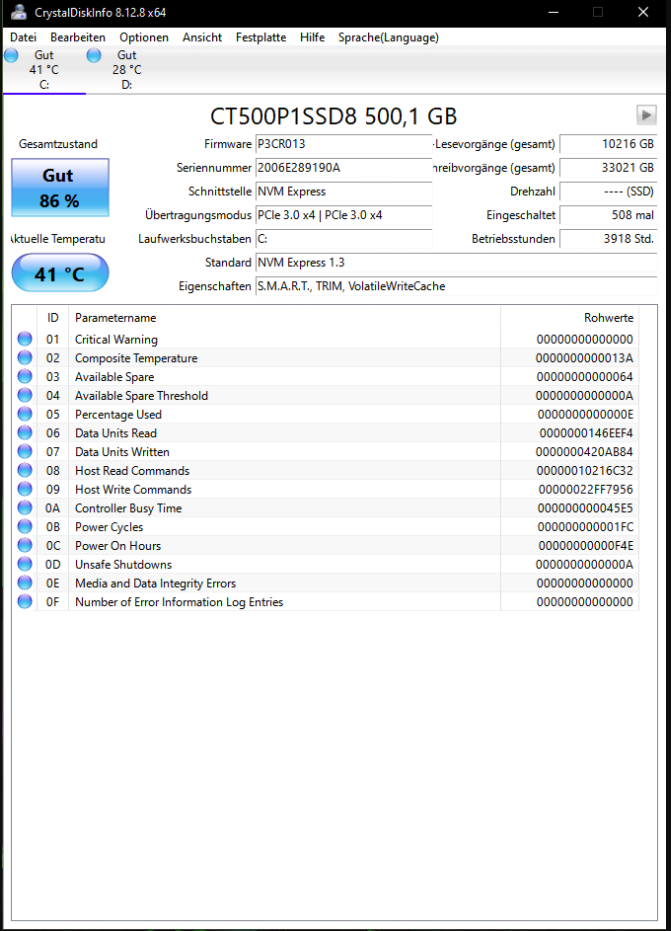The width and height of the screenshot is (671, 931).
Task: Close the CrystalDiskInfo window
Action: (x=643, y=12)
